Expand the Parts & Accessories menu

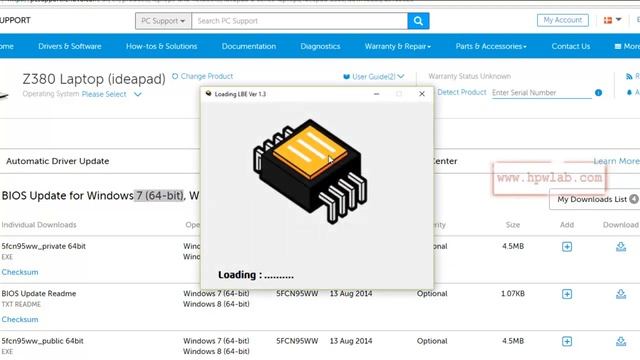pos(491,46)
